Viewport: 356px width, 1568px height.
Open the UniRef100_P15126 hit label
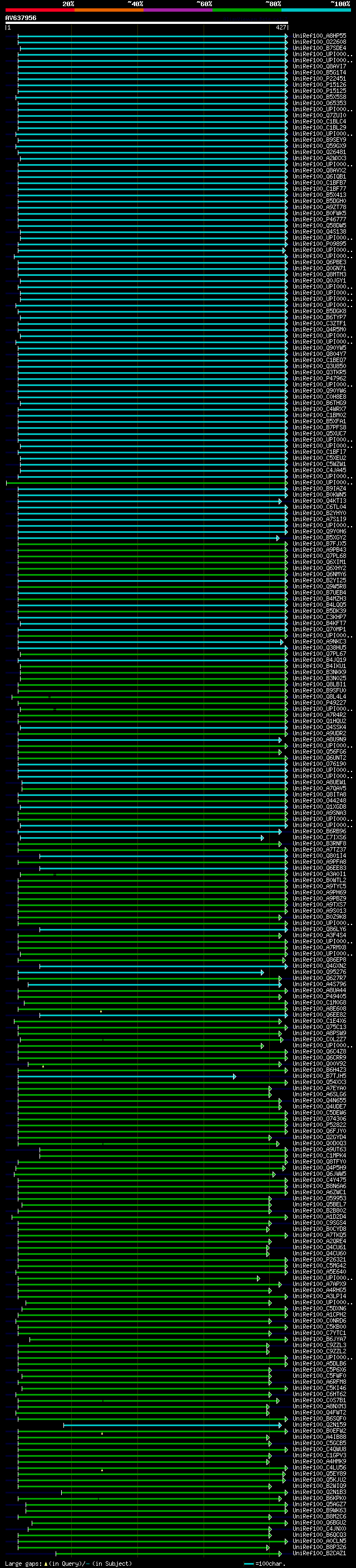(319, 85)
